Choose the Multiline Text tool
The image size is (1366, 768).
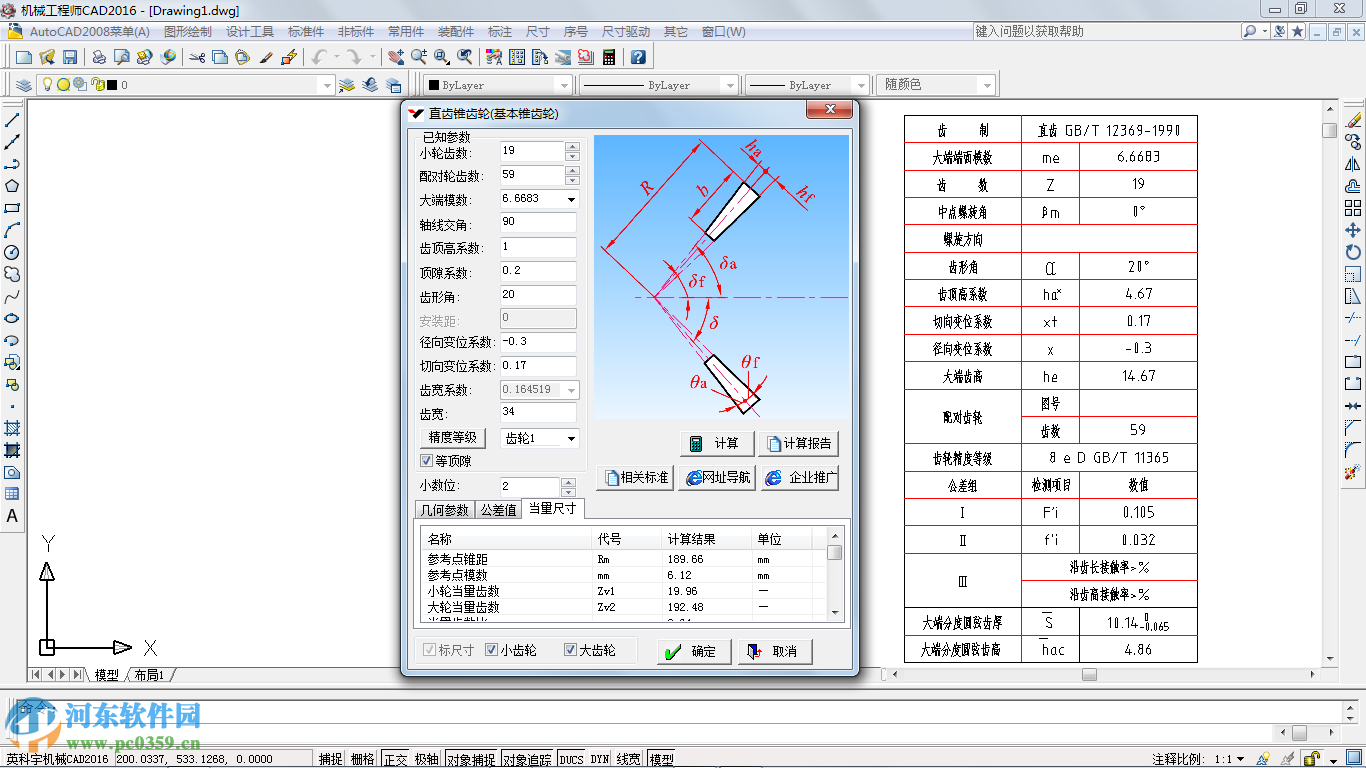point(12,517)
